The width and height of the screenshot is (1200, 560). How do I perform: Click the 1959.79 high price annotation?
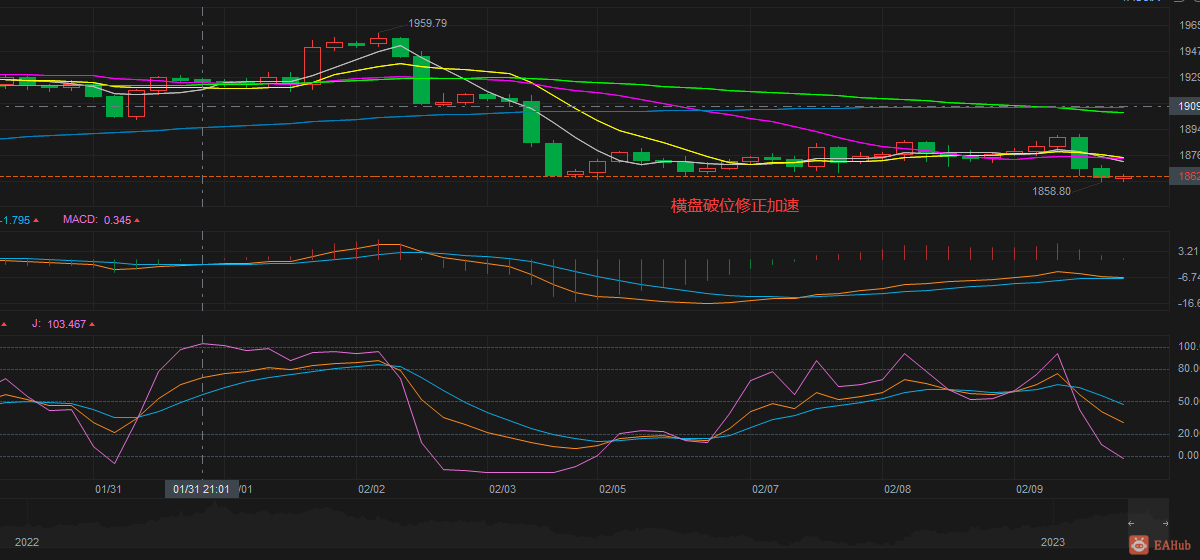click(x=427, y=23)
